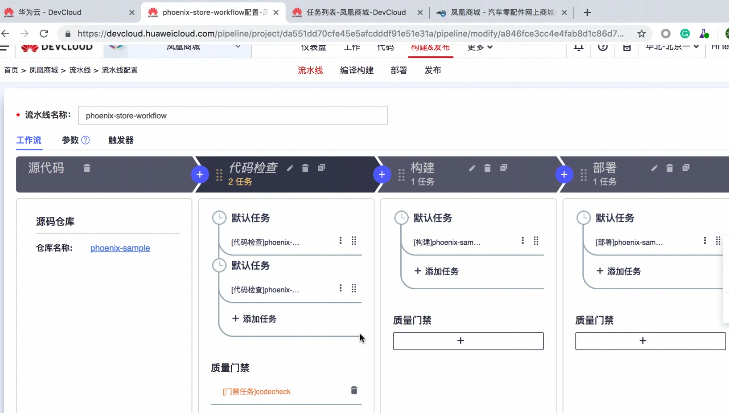Copy the 构建 stage icon
The image size is (729, 413).
504,167
